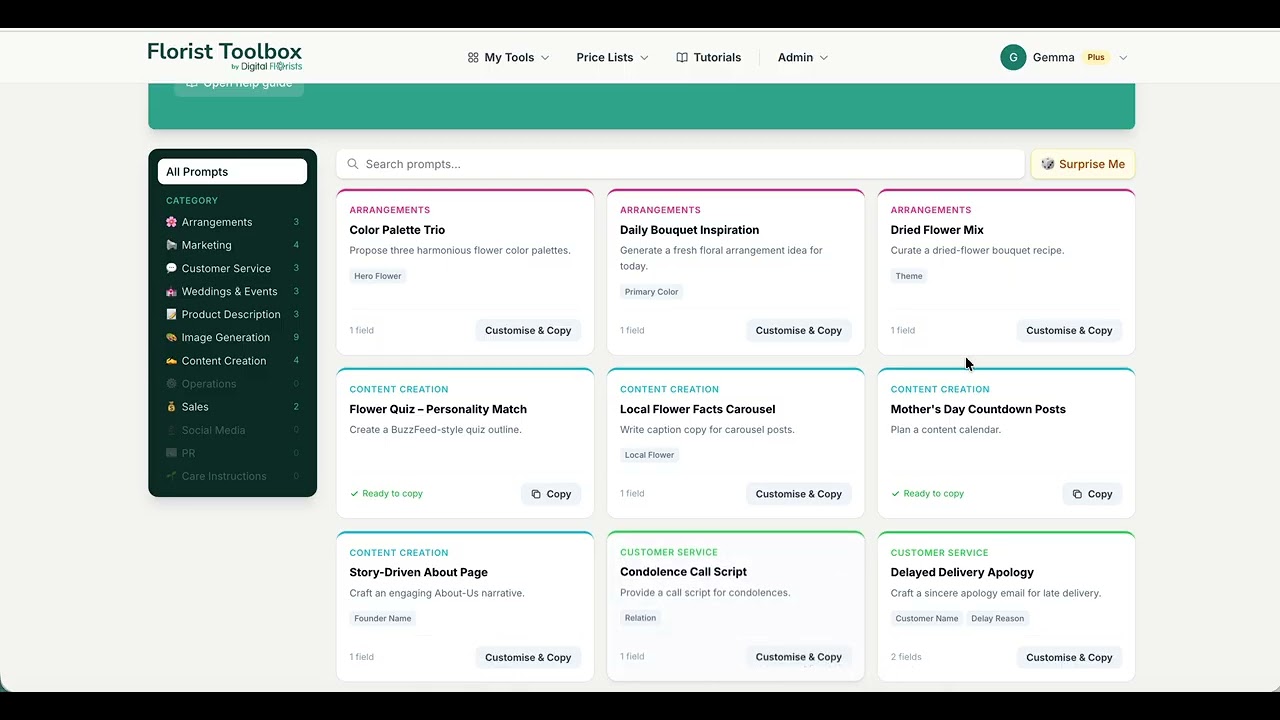The height and width of the screenshot is (720, 1280).
Task: Click Gemma's profile avatar
Action: pyautogui.click(x=1013, y=57)
